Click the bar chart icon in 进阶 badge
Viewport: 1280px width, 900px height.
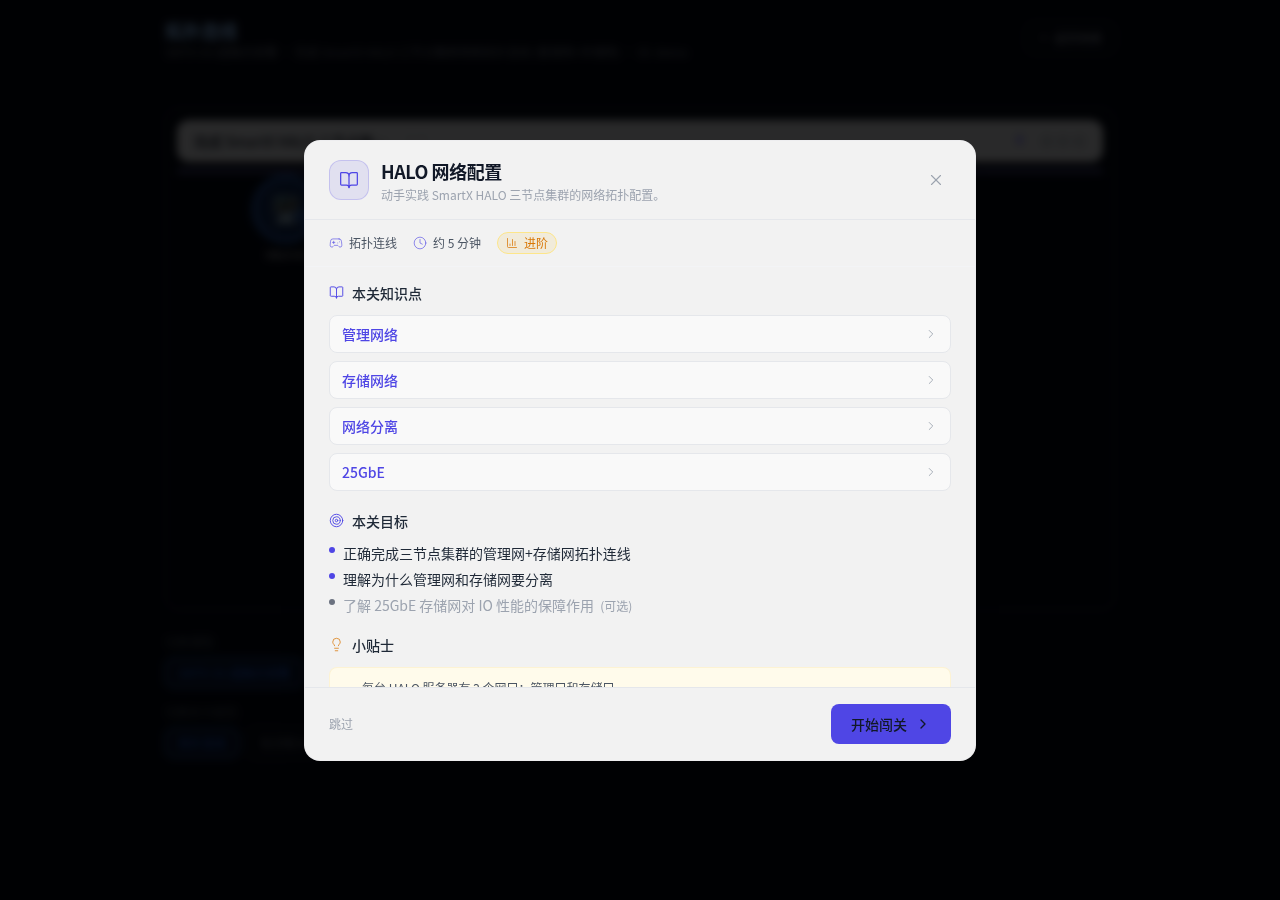511,243
